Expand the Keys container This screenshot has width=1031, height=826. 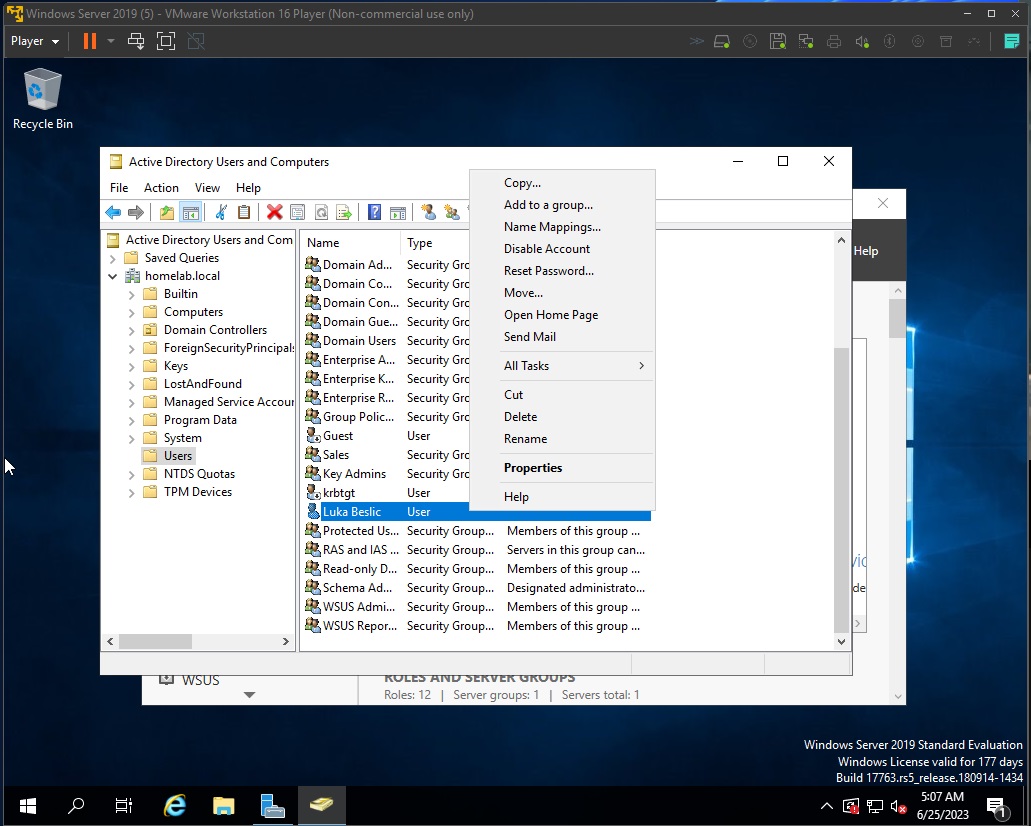pos(132,366)
